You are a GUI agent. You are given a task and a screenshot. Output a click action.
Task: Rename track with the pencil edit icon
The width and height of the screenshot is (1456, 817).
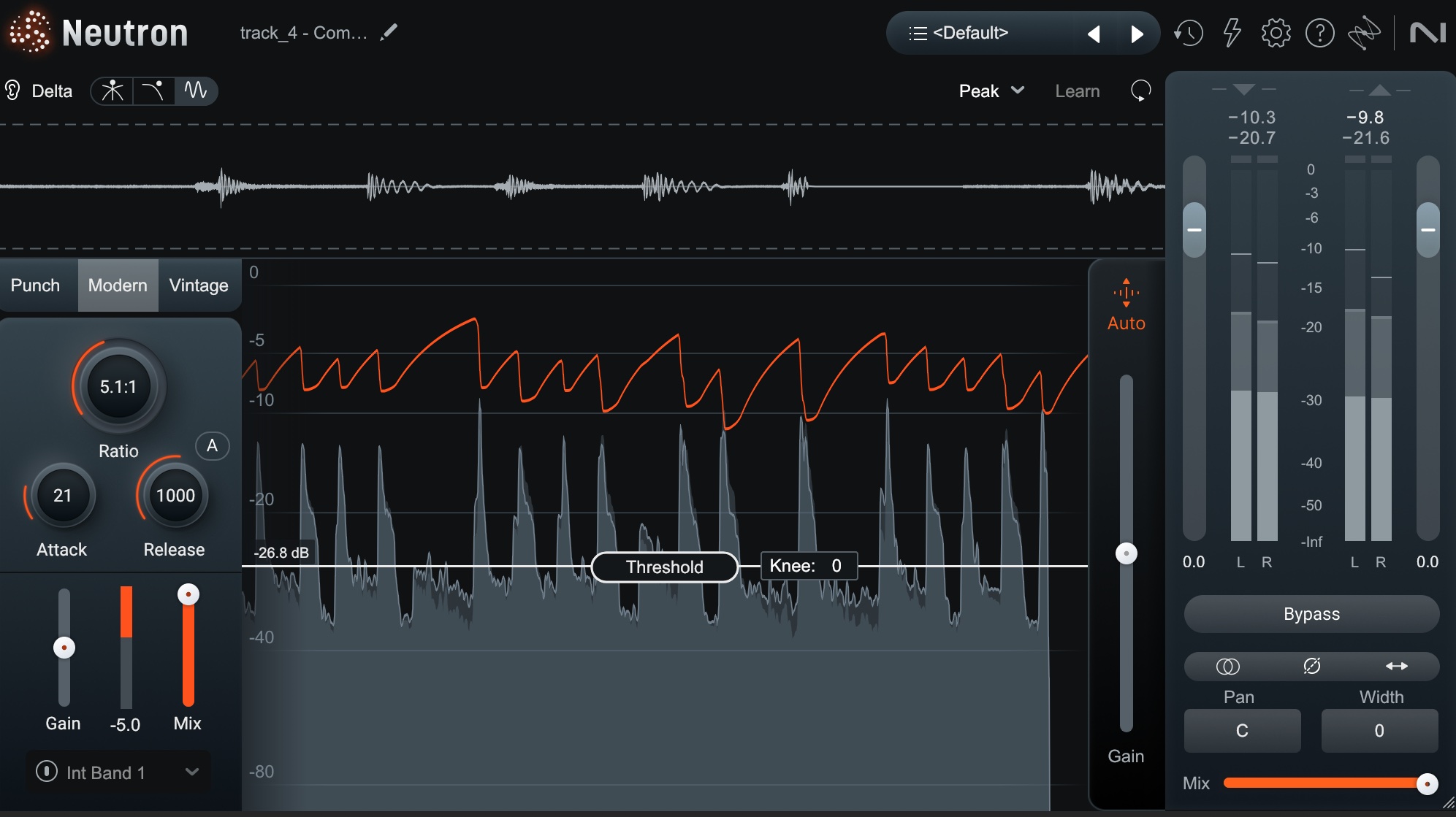point(389,32)
